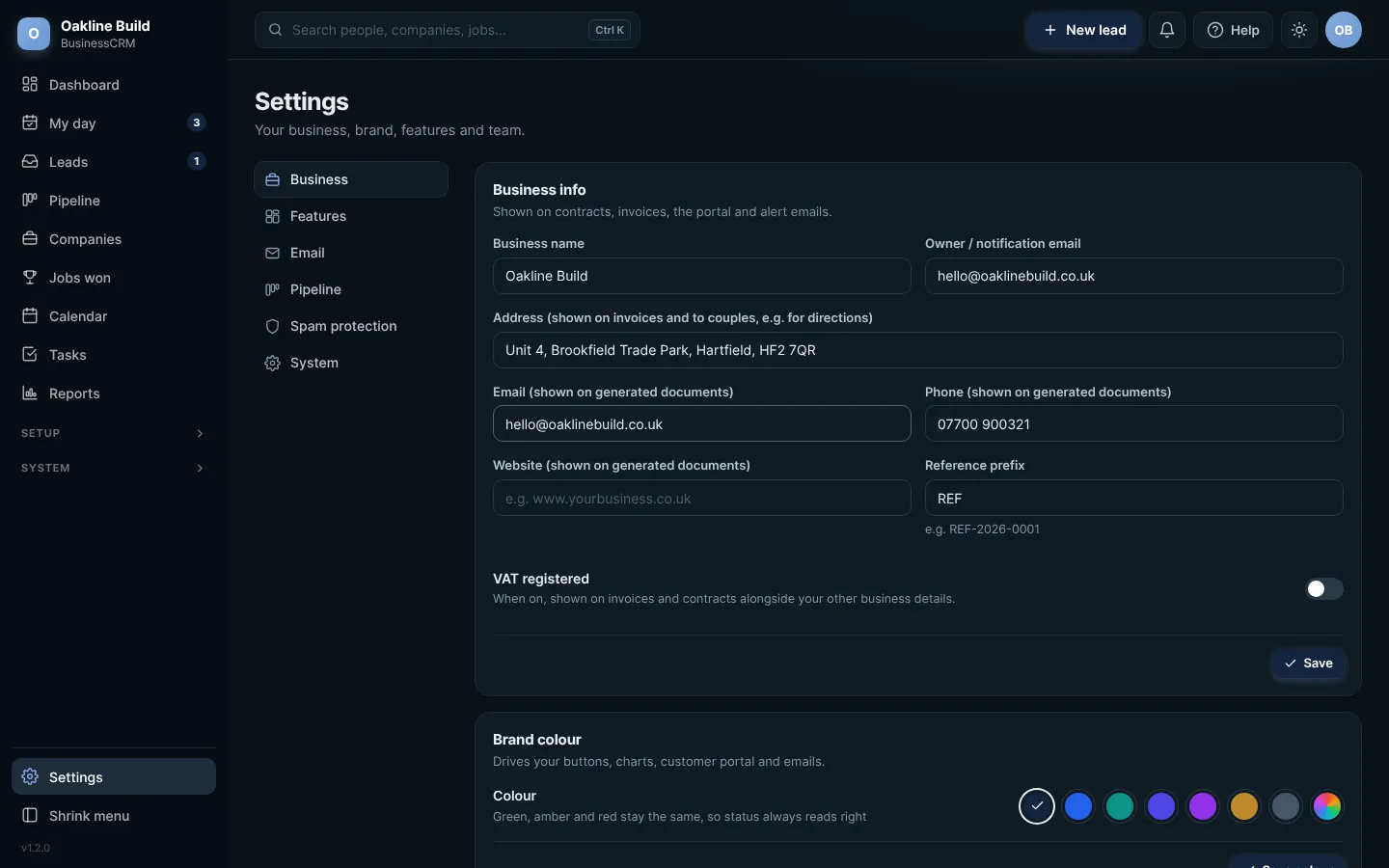Enable the VAT registered toggle
The width and height of the screenshot is (1389, 868).
[1324, 588]
